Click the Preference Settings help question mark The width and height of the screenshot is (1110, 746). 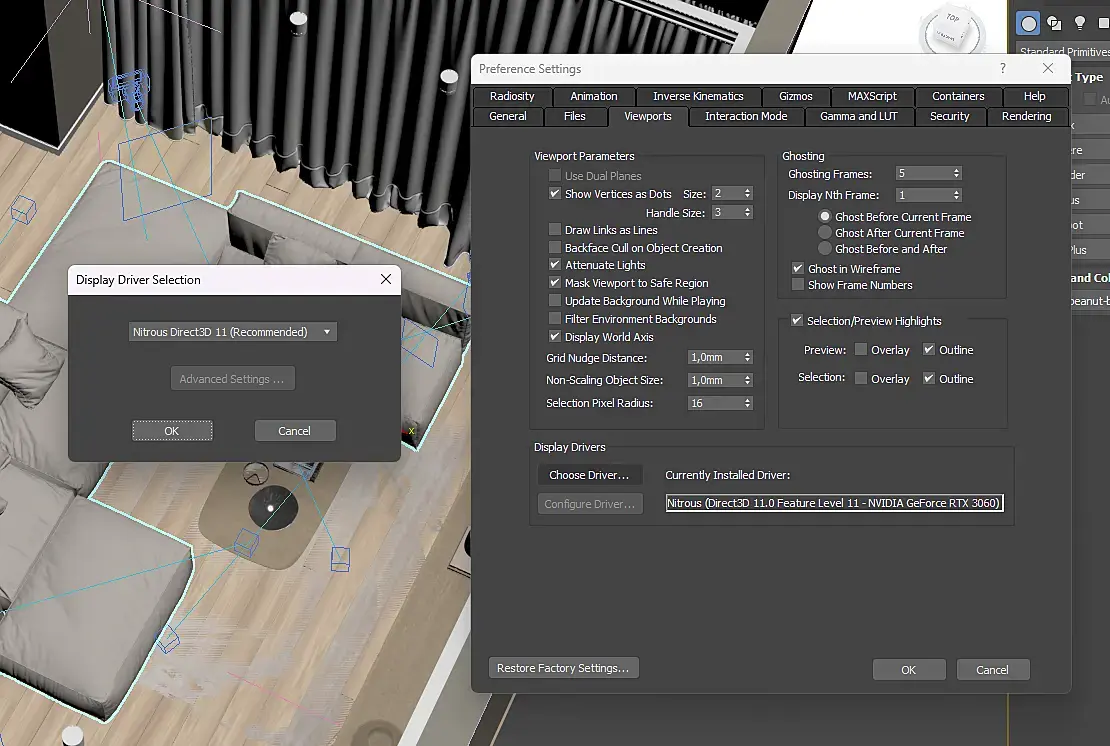click(x=1003, y=68)
